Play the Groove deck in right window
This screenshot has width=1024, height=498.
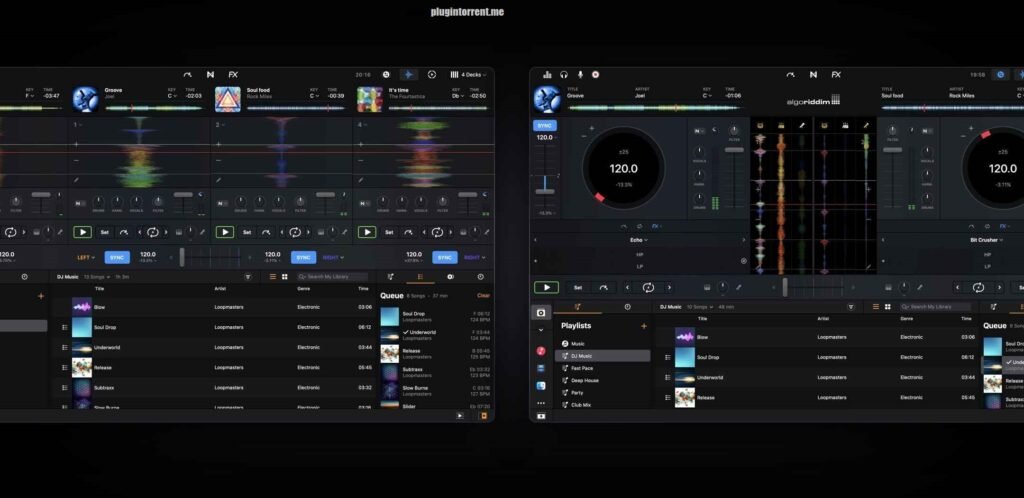click(x=547, y=287)
